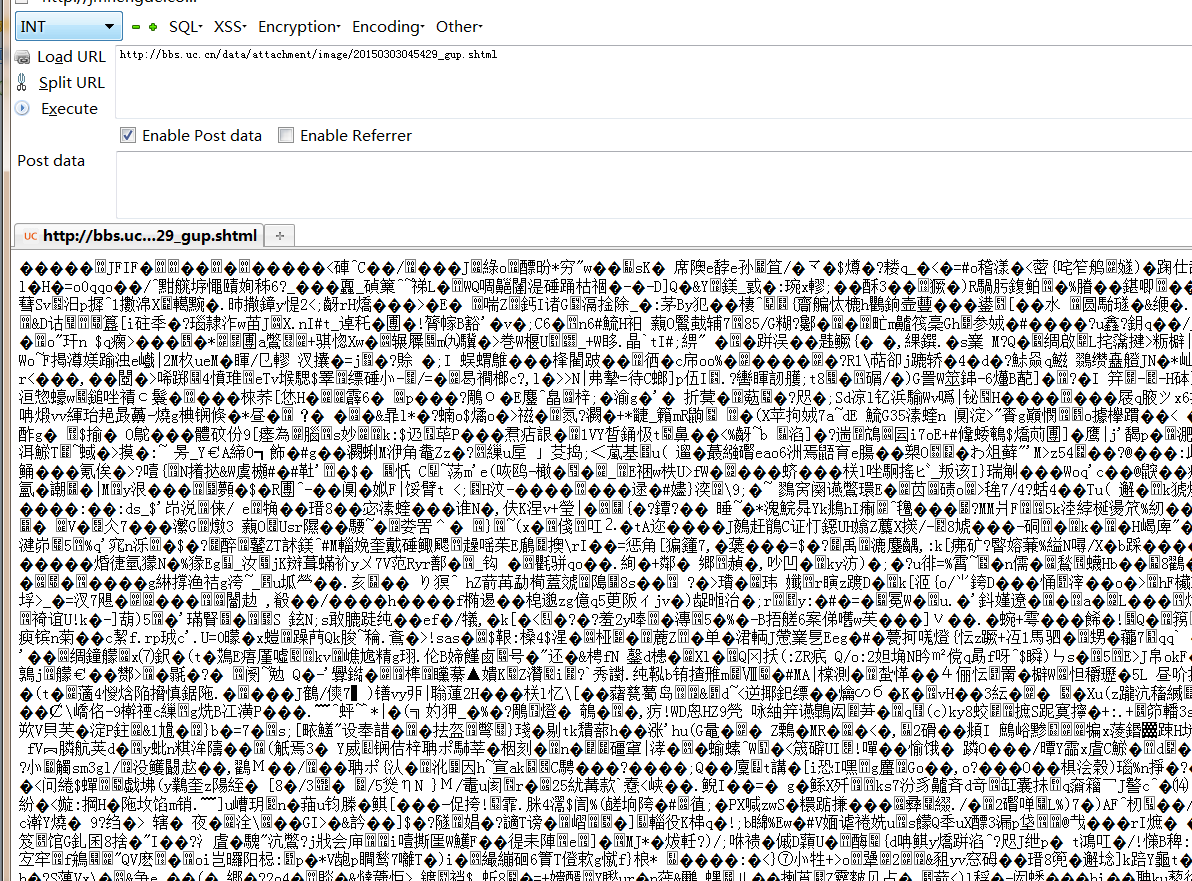Click the UC favicon on the tab
The image size is (1192, 881).
(30, 236)
